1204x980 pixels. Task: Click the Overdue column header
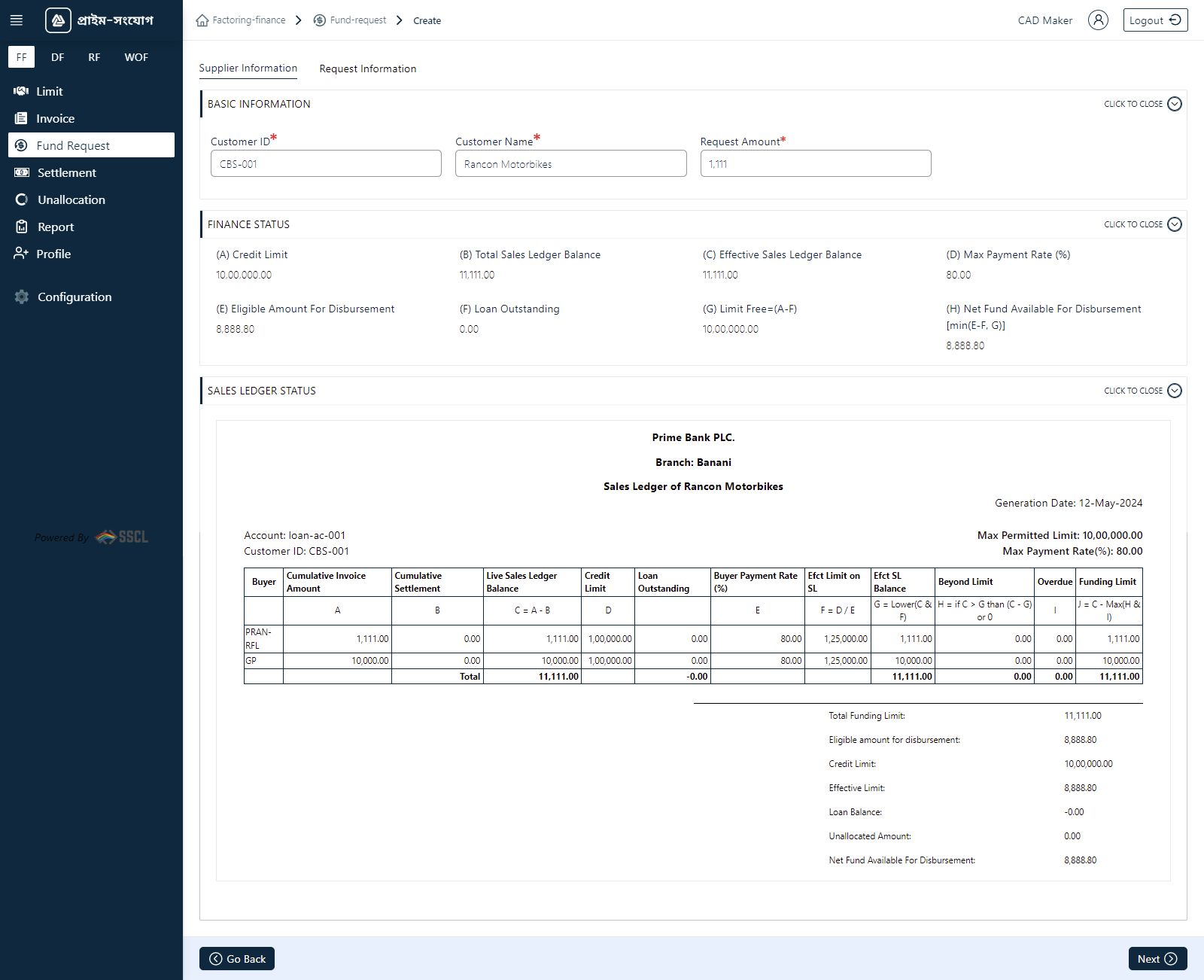pyautogui.click(x=1055, y=582)
